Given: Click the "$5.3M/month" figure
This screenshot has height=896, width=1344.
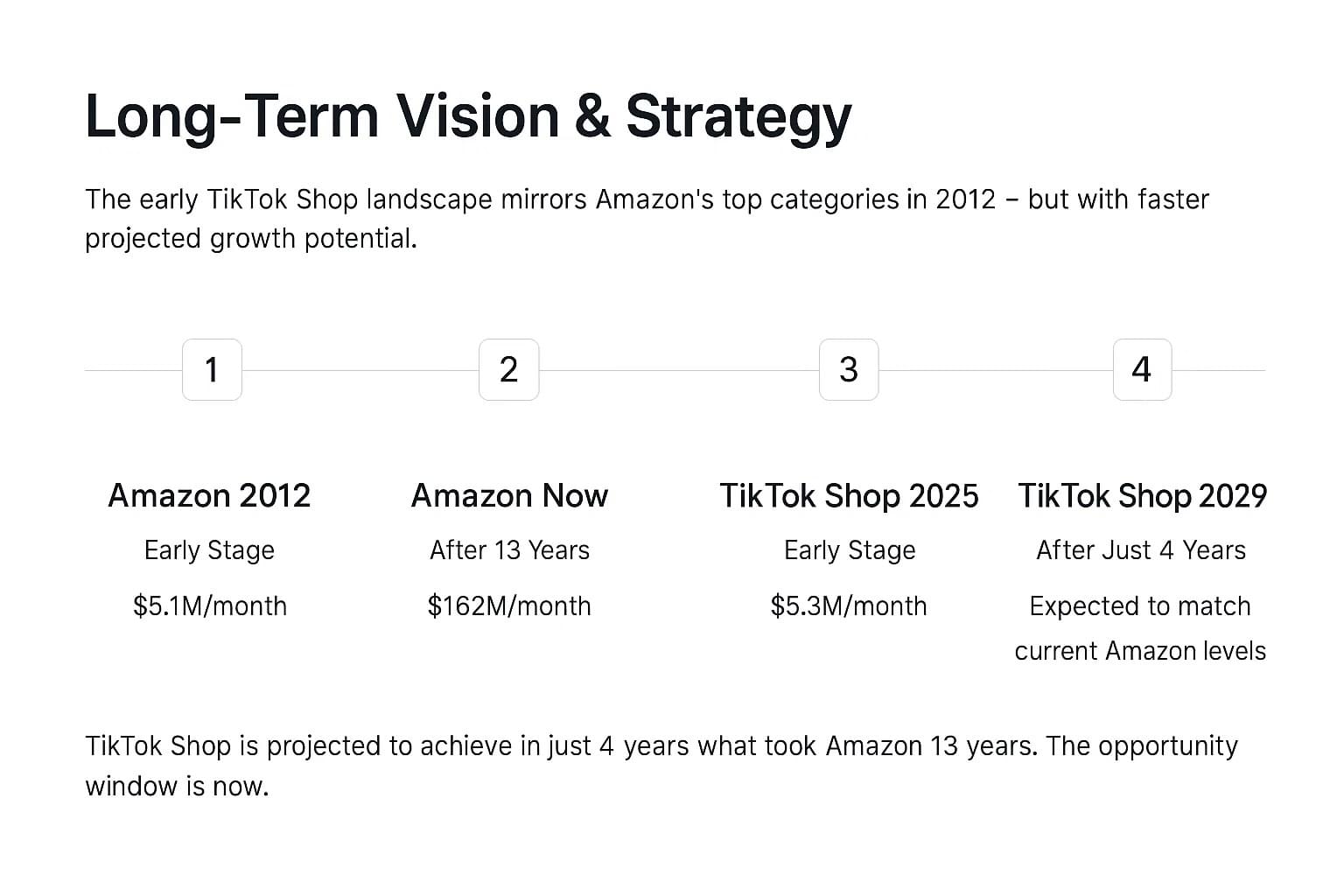Looking at the screenshot, I should [849, 606].
